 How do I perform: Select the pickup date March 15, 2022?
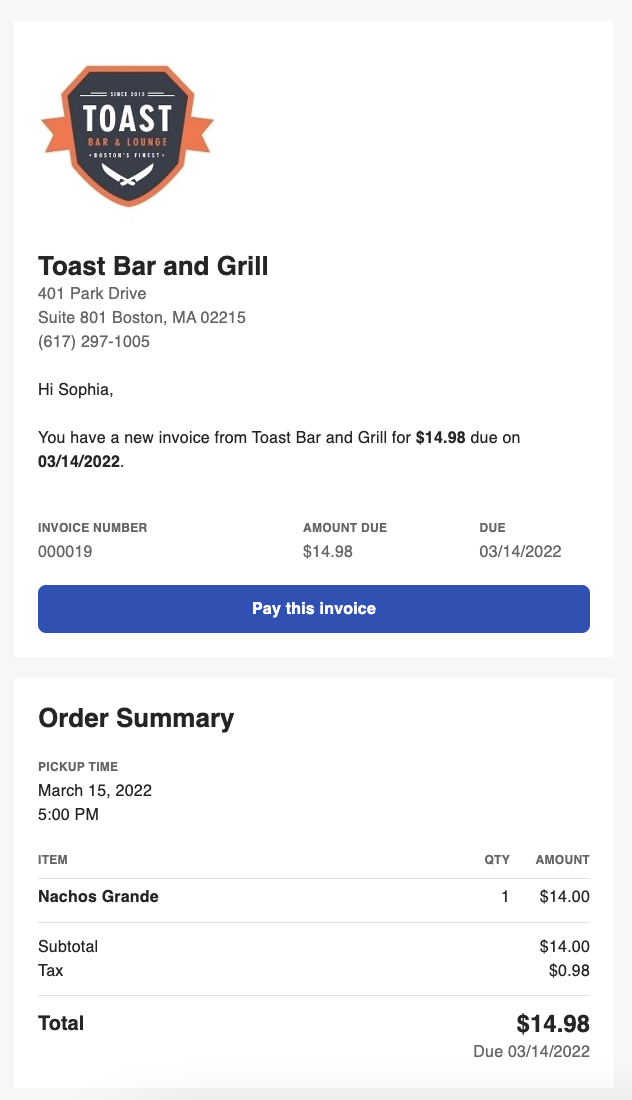[x=94, y=790]
